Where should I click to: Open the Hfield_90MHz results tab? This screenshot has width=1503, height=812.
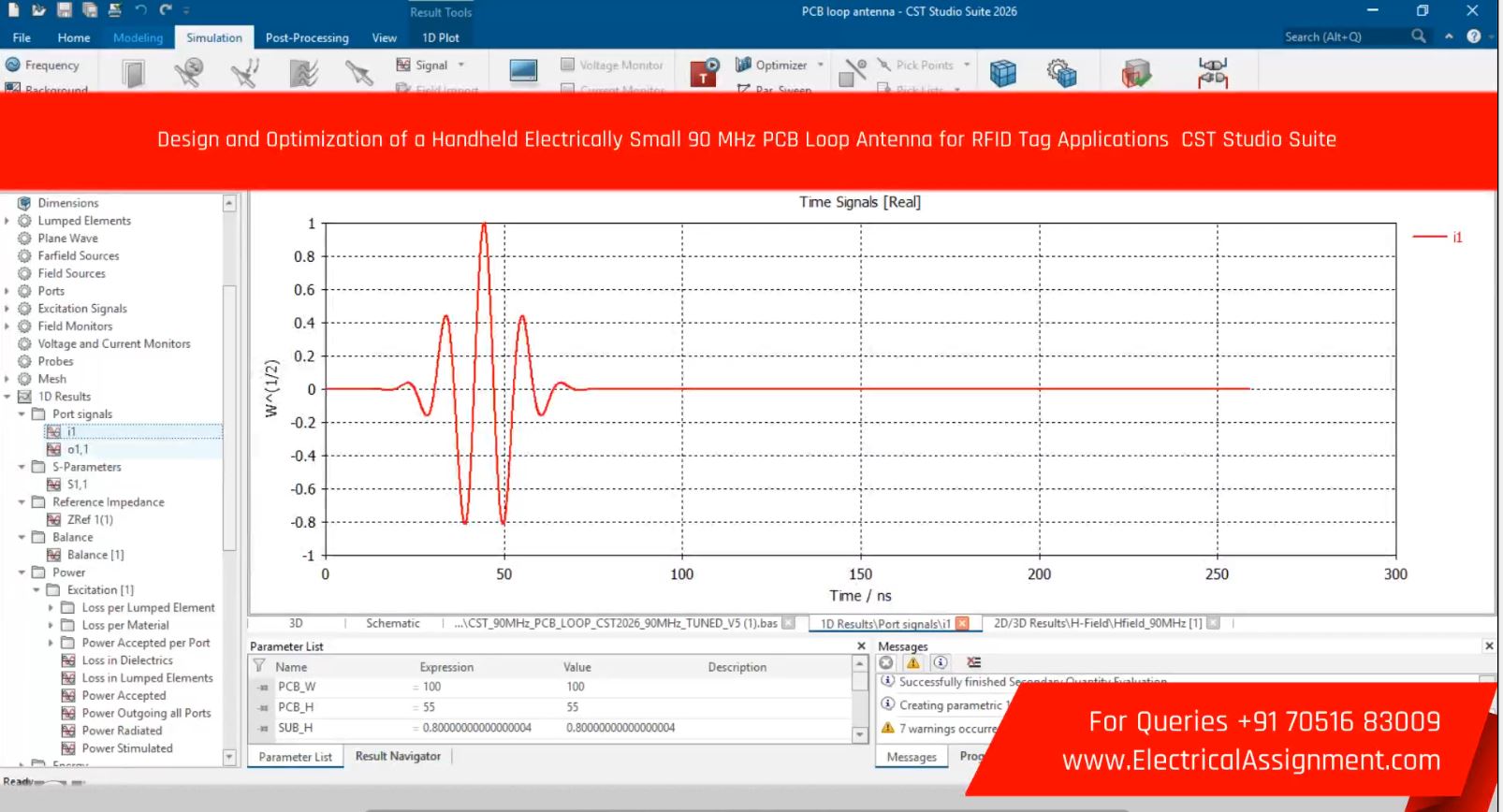(x=1098, y=623)
